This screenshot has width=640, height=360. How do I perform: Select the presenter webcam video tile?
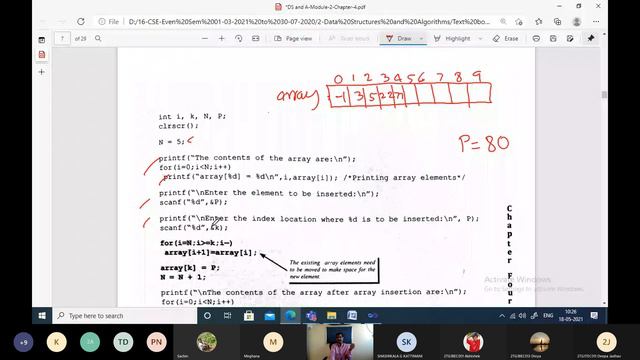point(340,342)
